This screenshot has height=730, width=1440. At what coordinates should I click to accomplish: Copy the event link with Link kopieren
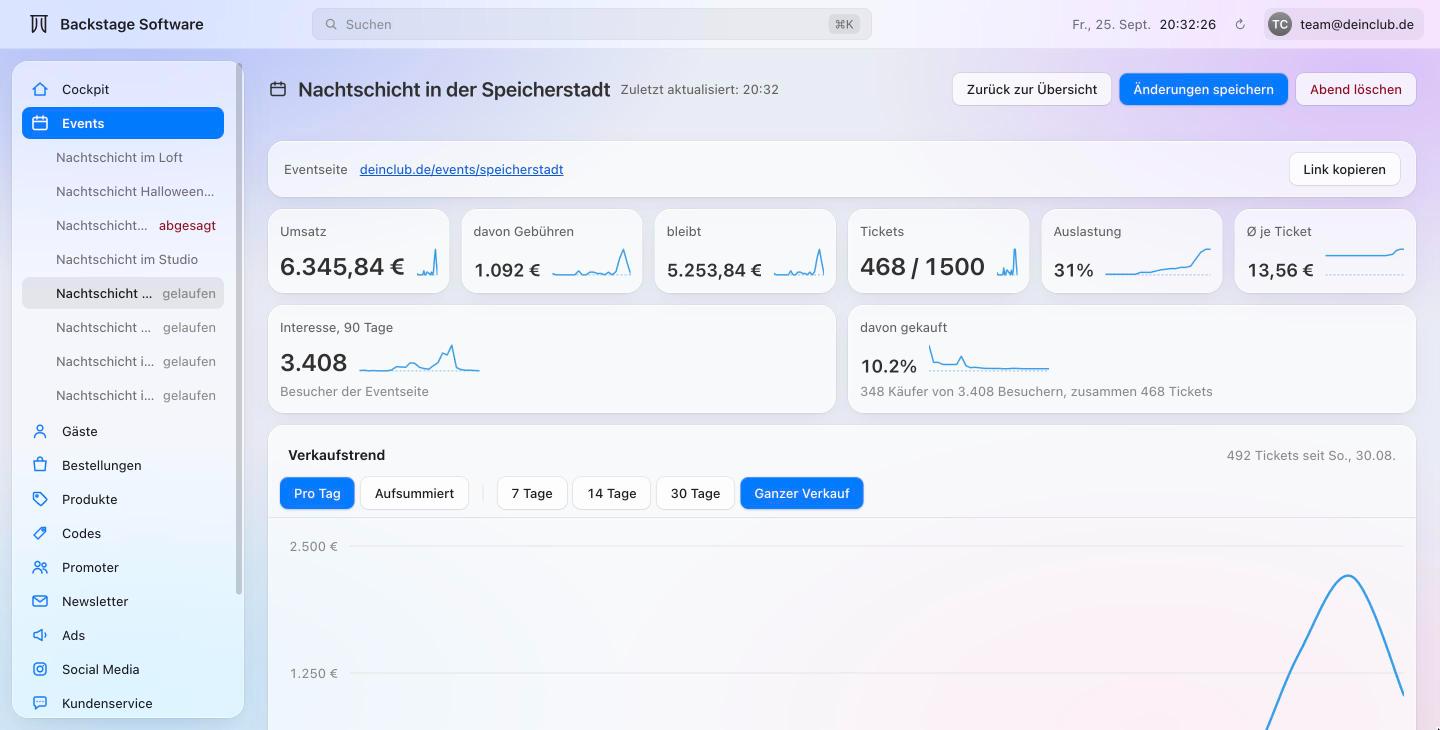pos(1344,169)
